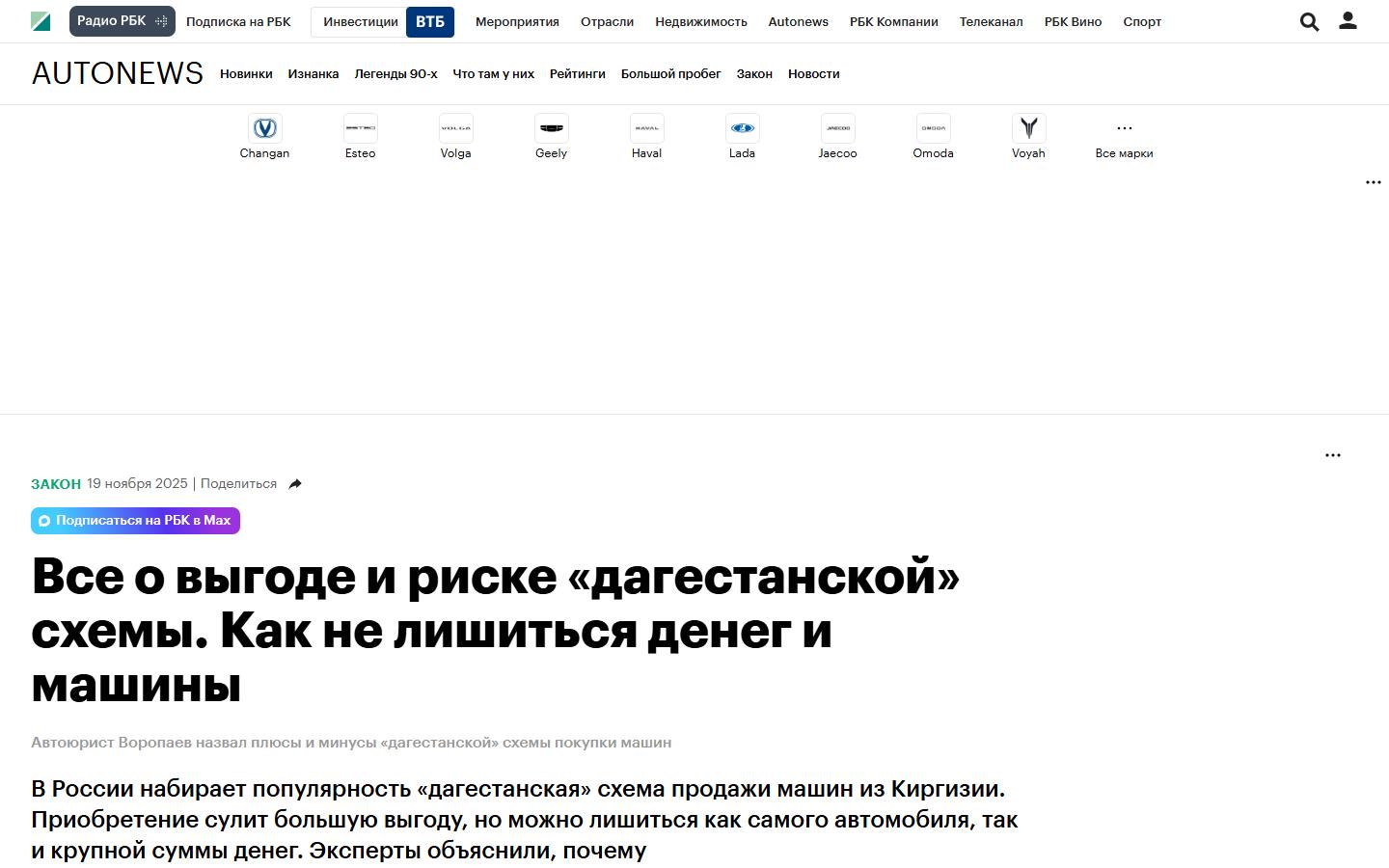This screenshot has width=1389, height=868.
Task: Open the three-dots menu beside article date
Action: 1333,455
